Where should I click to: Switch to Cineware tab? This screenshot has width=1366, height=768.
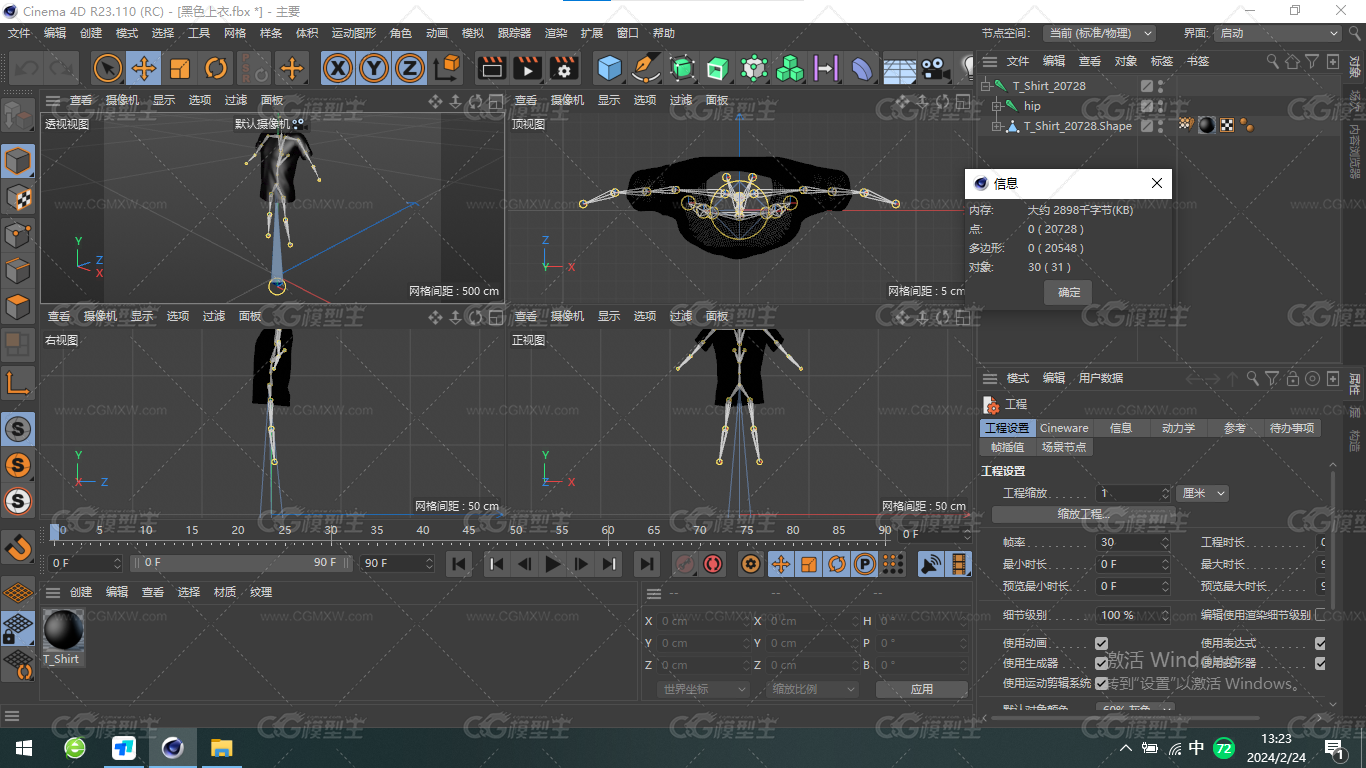(x=1064, y=428)
